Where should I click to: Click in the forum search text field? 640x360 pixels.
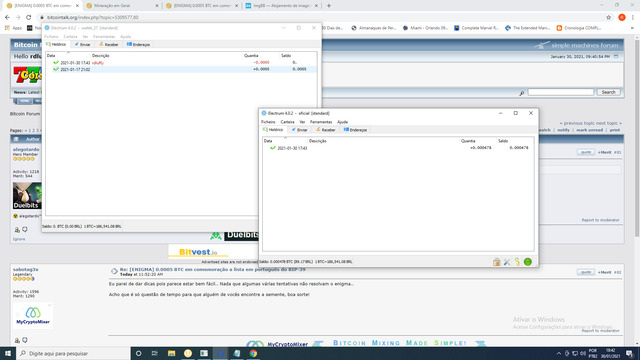pos(561,92)
